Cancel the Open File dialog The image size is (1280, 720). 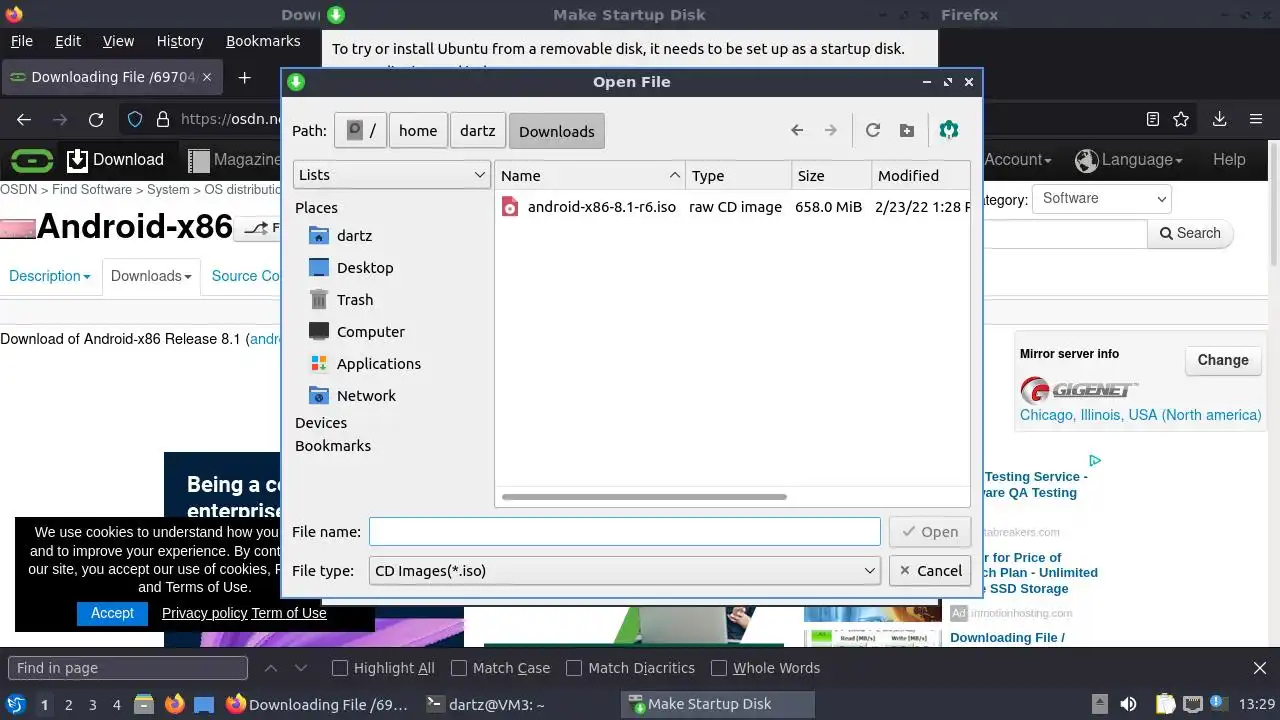tap(930, 571)
